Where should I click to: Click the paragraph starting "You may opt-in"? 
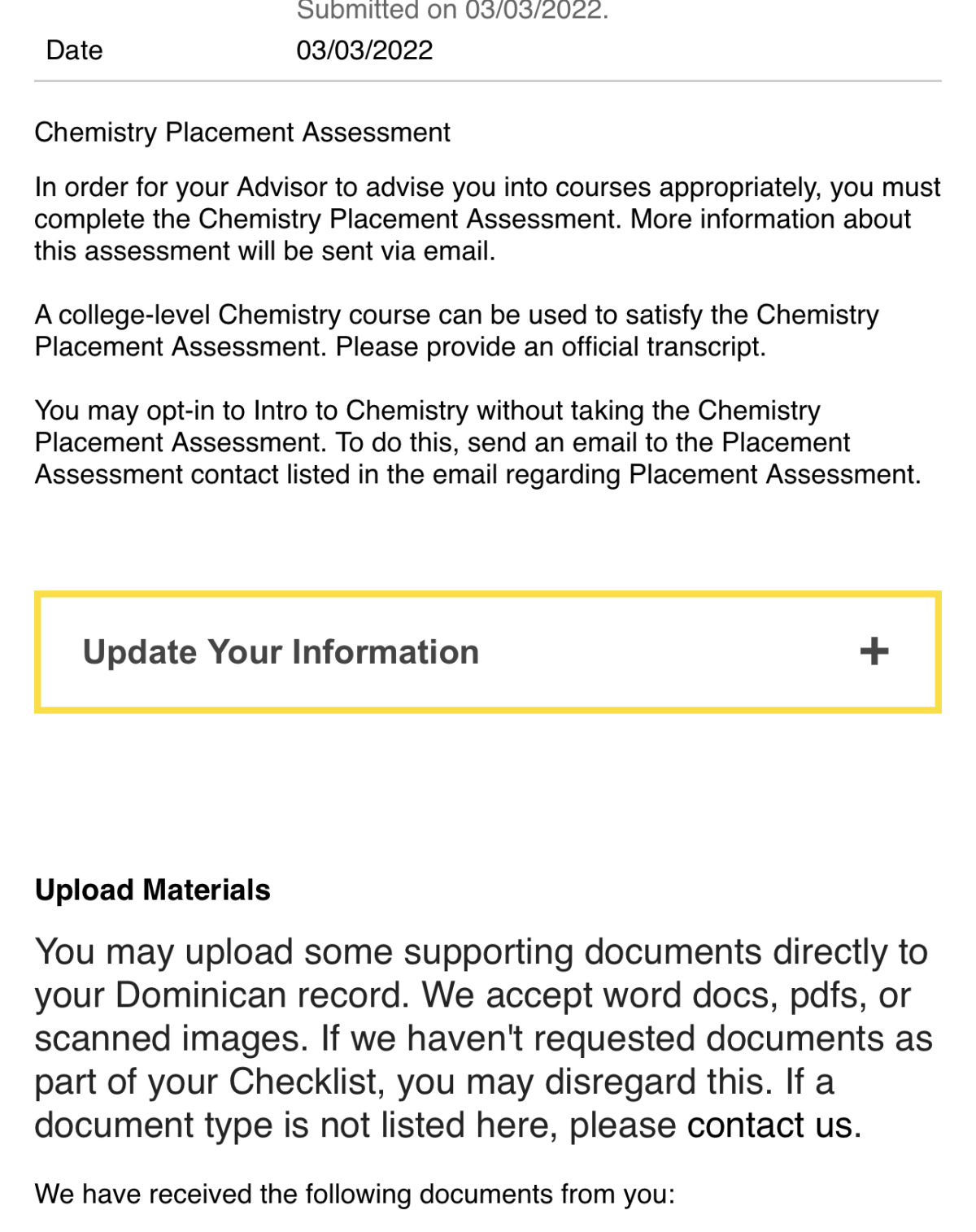pos(478,442)
